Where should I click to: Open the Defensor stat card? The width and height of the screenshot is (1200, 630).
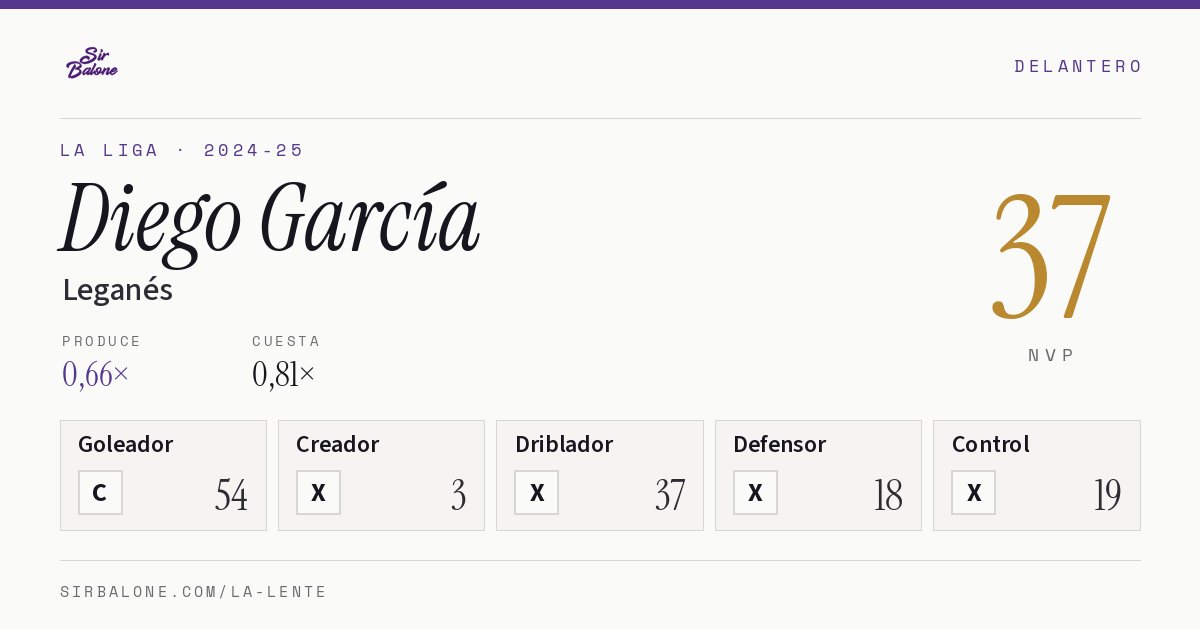[x=818, y=475]
